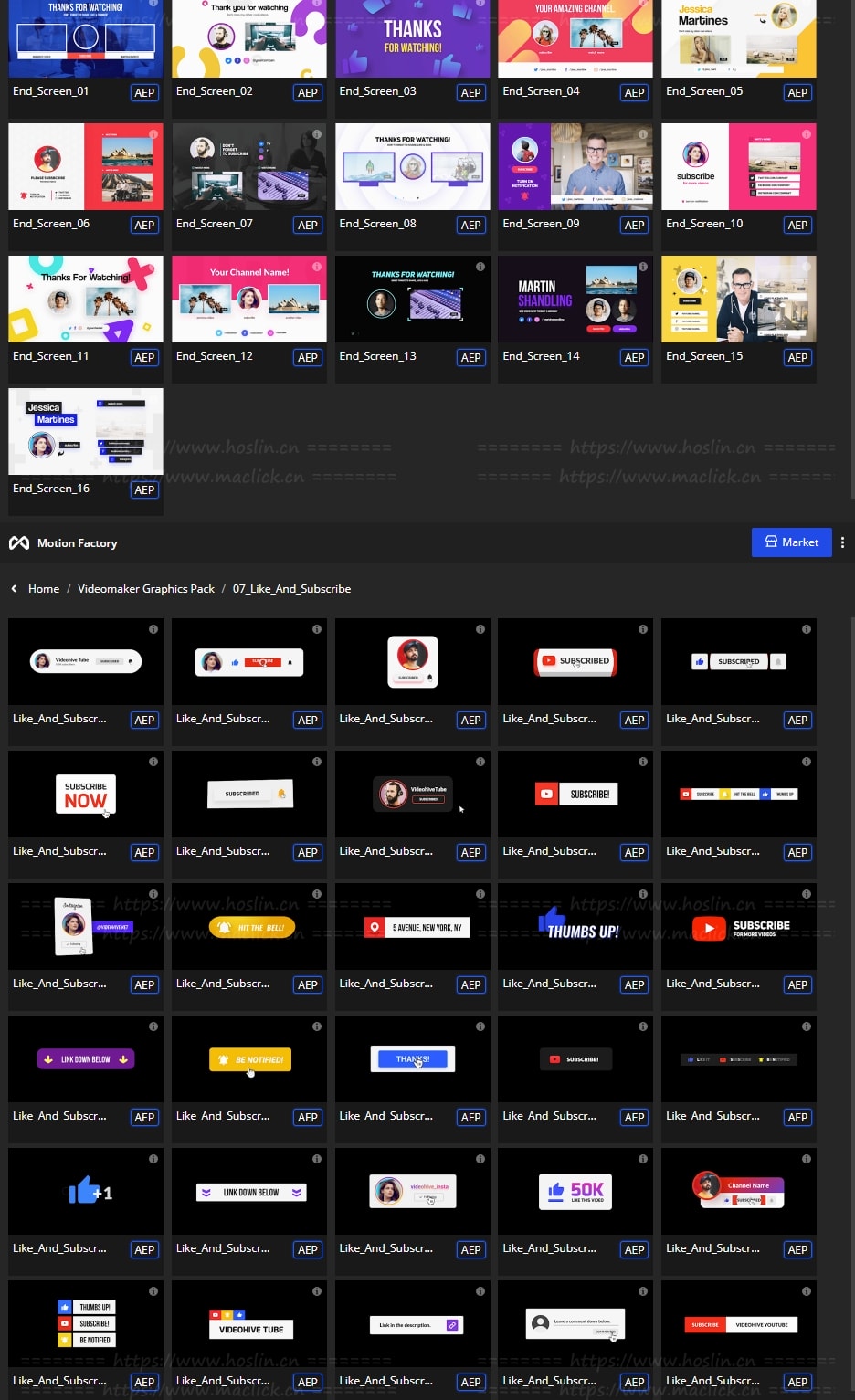Select End_Screen_09 thumbnail with smiling man
This screenshot has height=1400, width=855.
pos(575,166)
